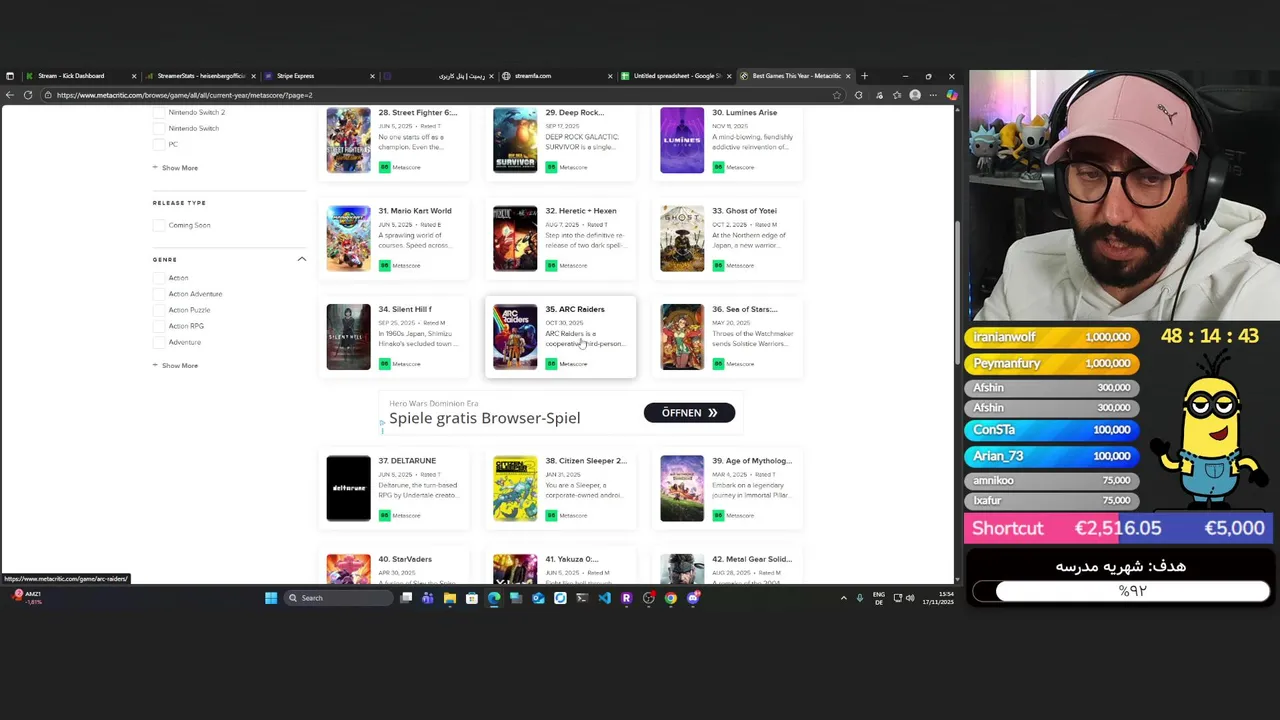The height and width of the screenshot is (720, 1280).
Task: Show hidden system tray icons
Action: 843,598
